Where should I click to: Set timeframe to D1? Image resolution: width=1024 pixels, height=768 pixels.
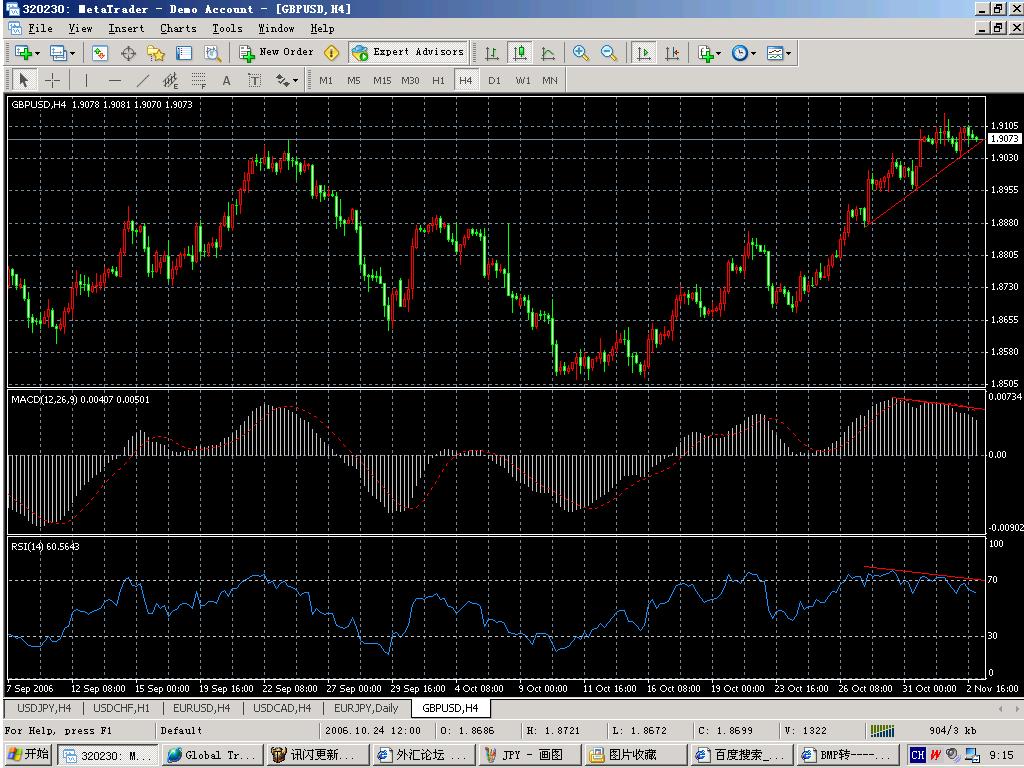[x=494, y=80]
